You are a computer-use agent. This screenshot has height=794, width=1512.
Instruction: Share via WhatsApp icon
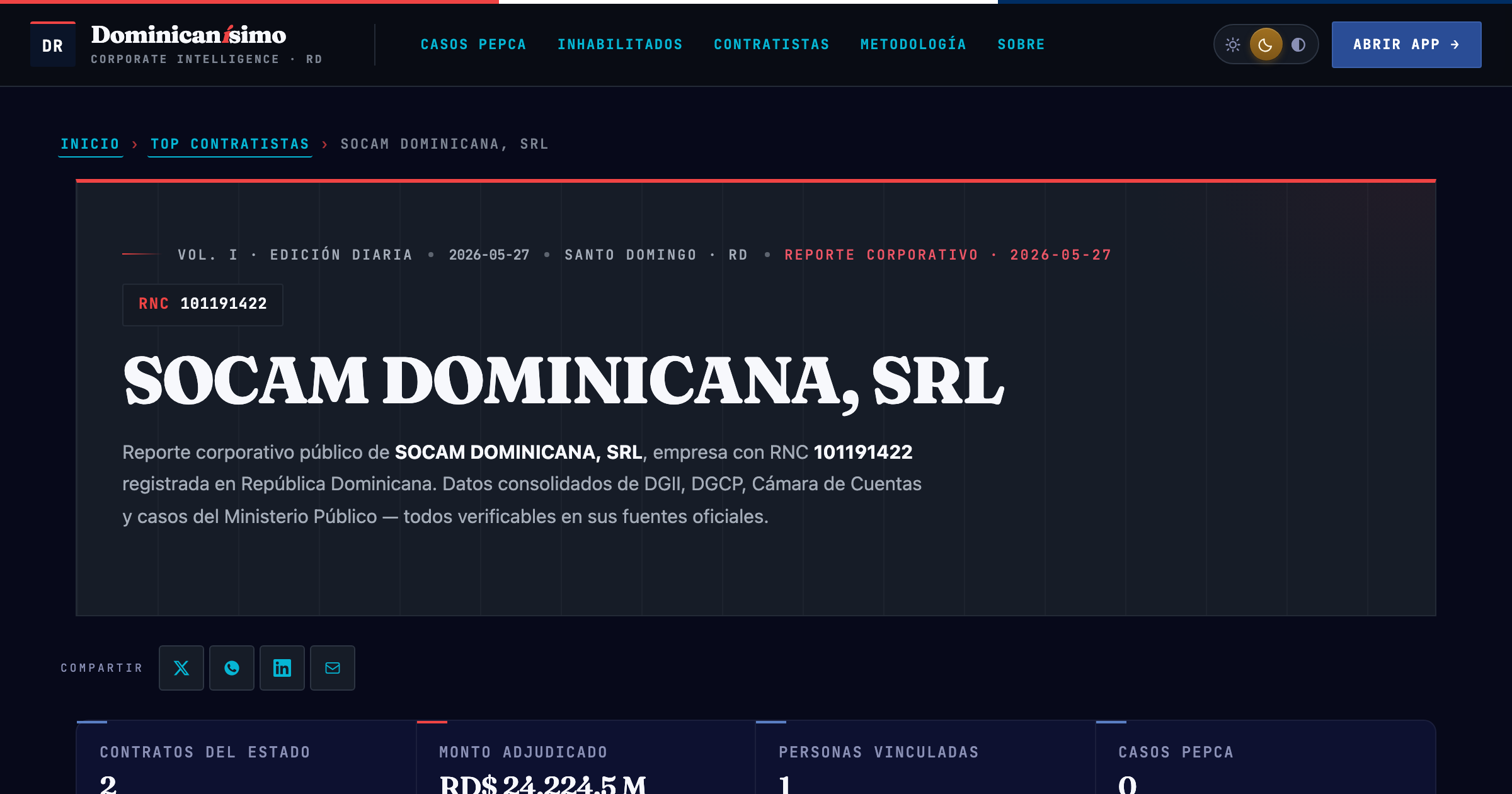(232, 668)
